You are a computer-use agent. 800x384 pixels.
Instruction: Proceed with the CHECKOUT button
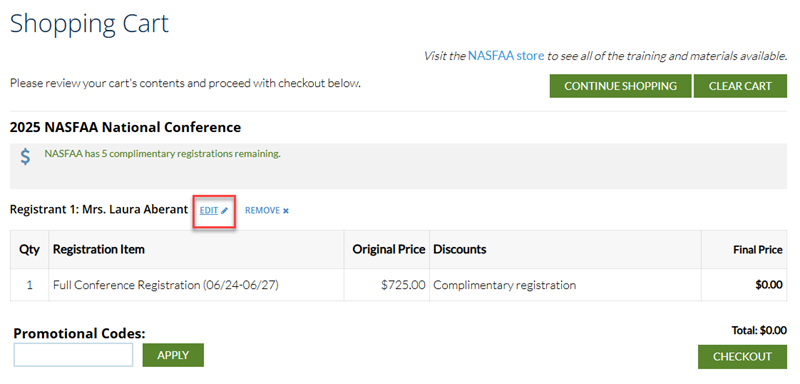coord(742,356)
